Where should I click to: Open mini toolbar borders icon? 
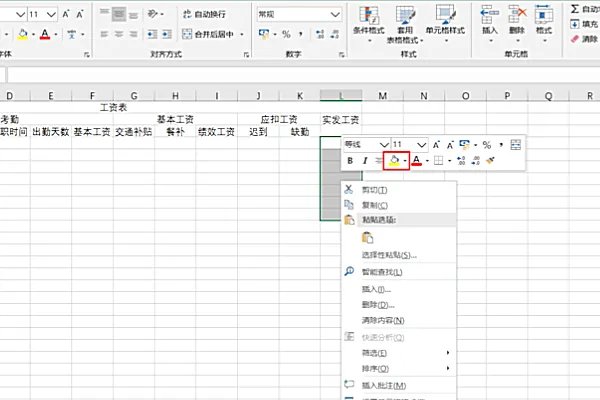tap(439, 161)
